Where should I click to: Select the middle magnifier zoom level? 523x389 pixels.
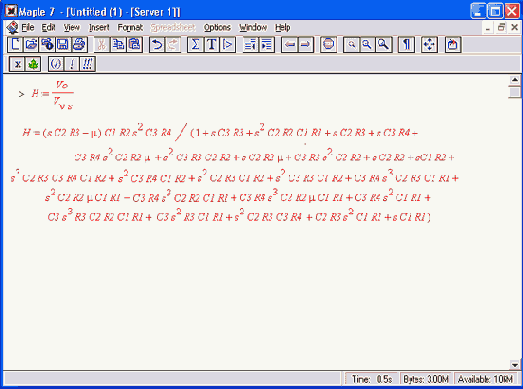tap(367, 45)
